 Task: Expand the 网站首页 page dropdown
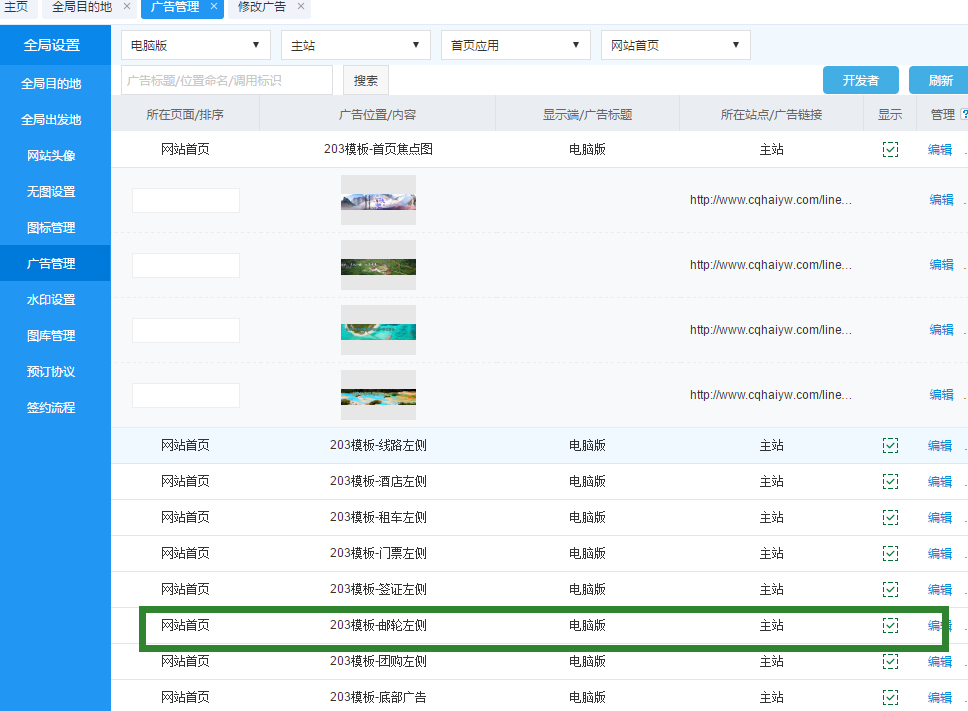tap(676, 45)
